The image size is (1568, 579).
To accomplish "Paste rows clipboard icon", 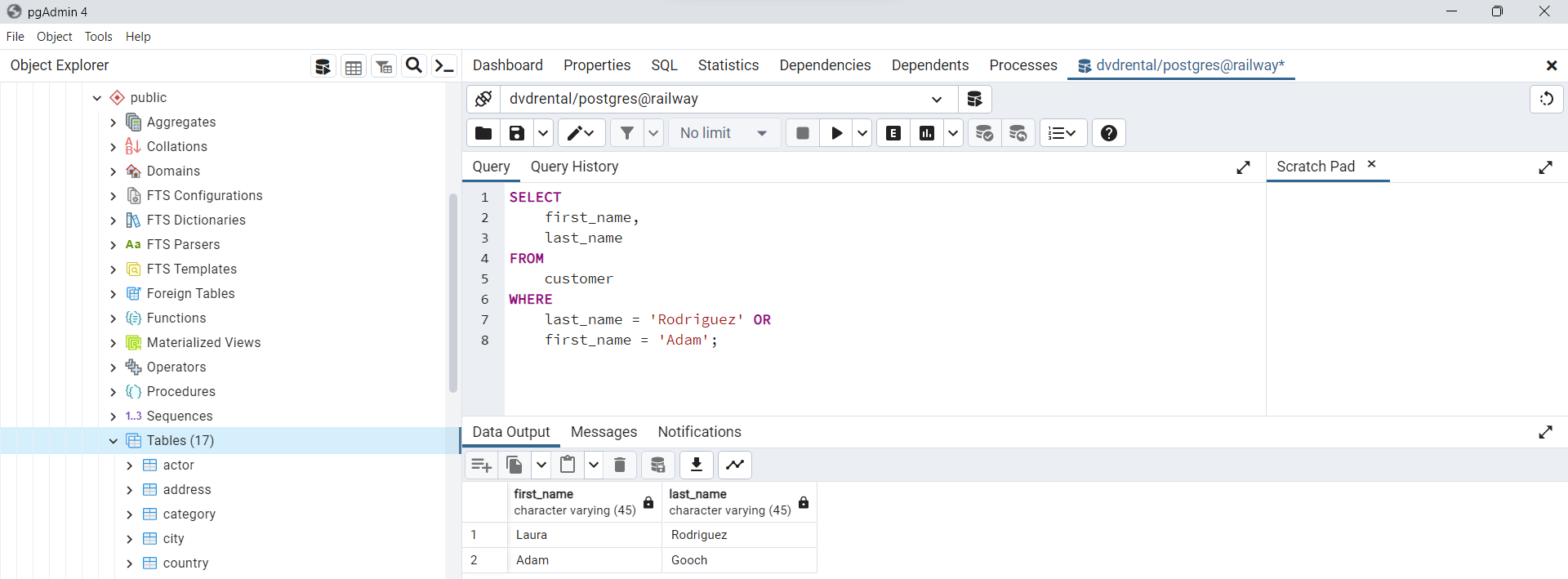I will 568,465.
